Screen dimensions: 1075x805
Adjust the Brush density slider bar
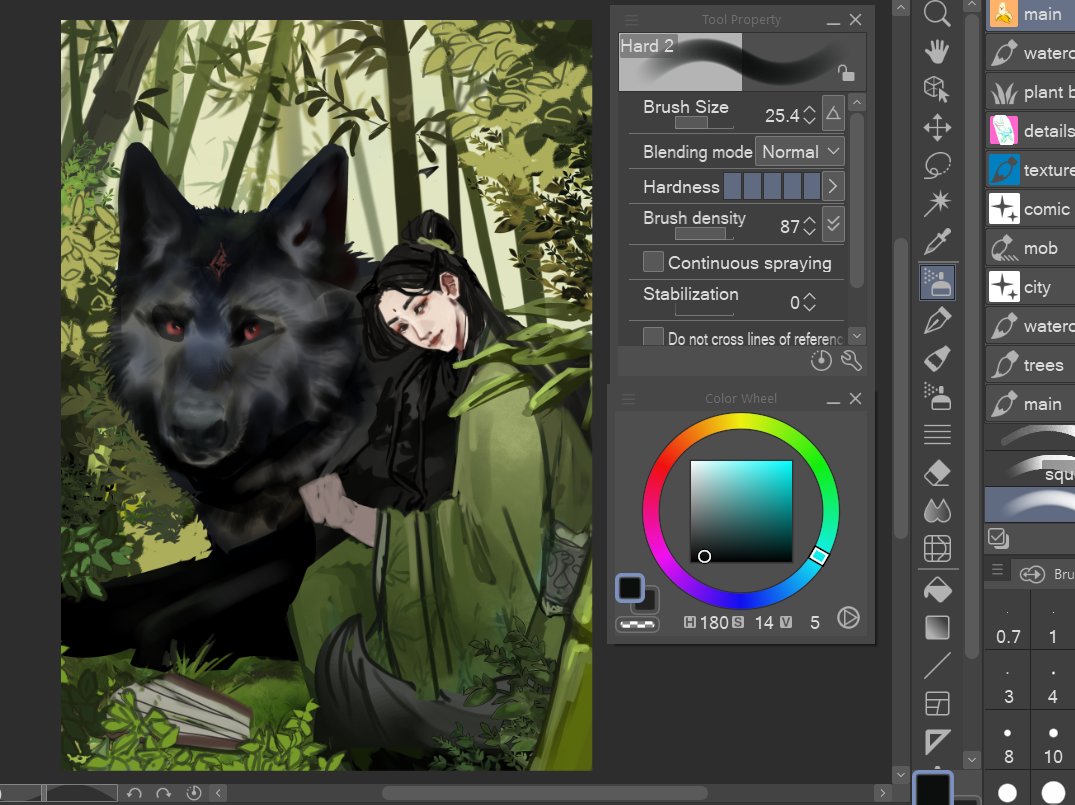coord(703,234)
